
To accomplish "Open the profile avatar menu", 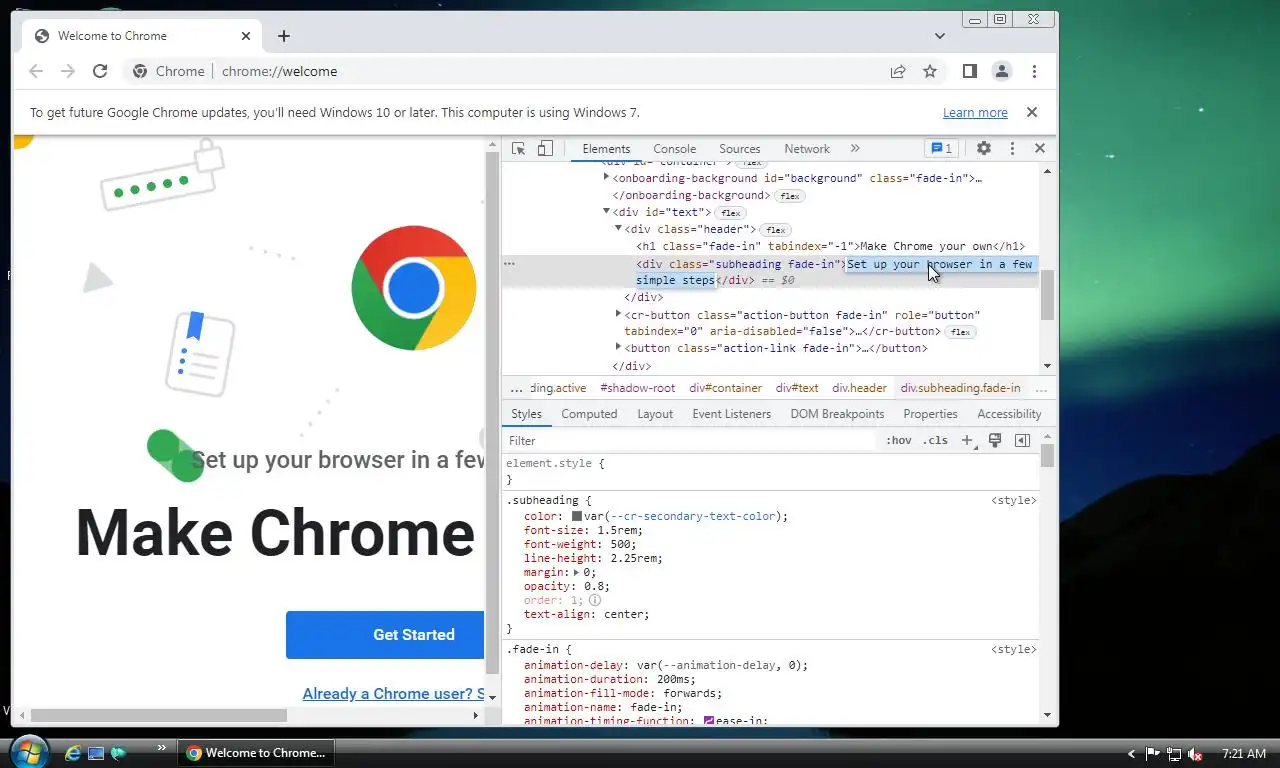I will pos(1001,71).
